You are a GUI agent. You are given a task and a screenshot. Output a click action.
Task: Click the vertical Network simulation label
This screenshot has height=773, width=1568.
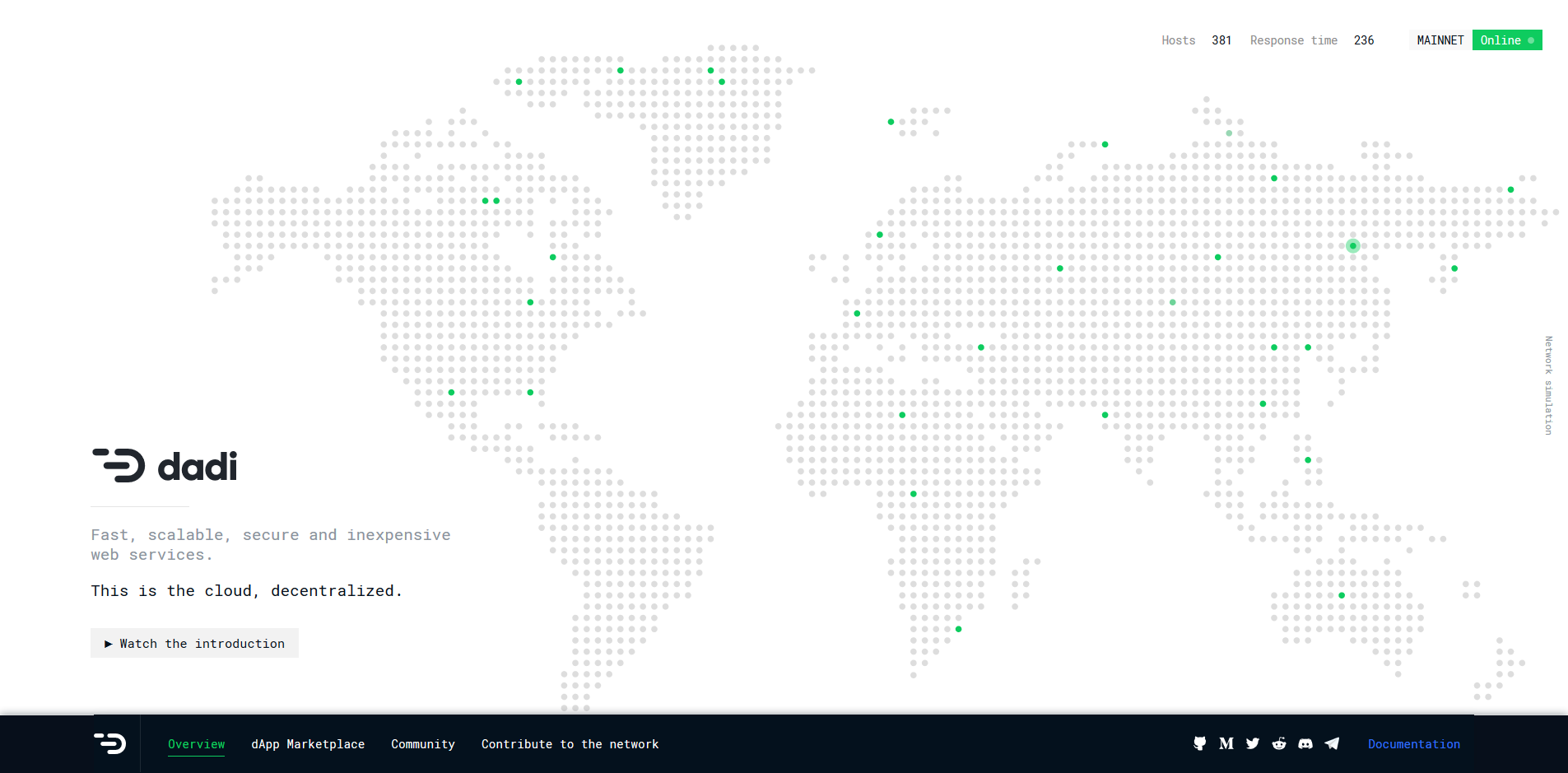[x=1548, y=385]
